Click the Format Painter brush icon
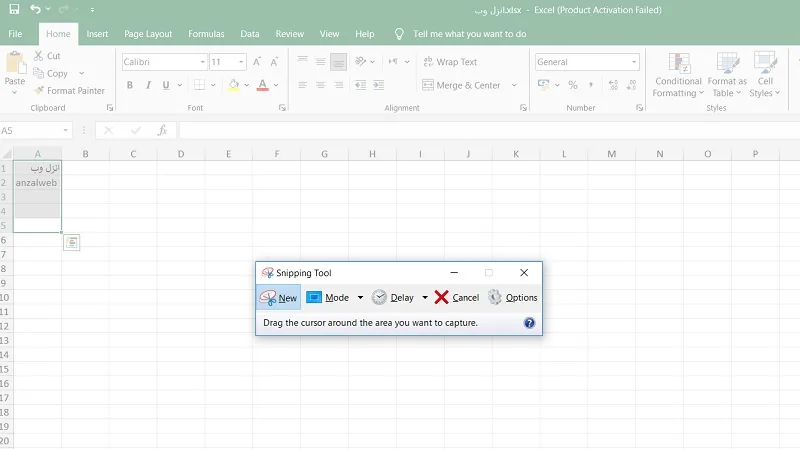800x449 pixels. click(x=39, y=90)
